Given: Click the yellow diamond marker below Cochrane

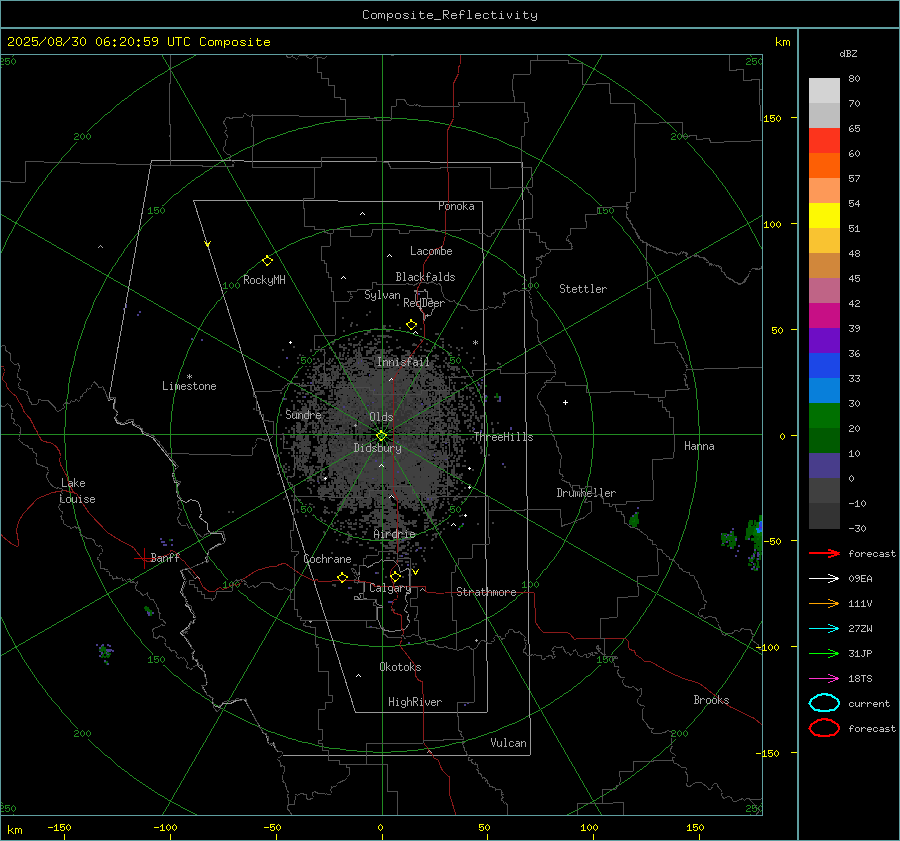Looking at the screenshot, I should click(343, 577).
